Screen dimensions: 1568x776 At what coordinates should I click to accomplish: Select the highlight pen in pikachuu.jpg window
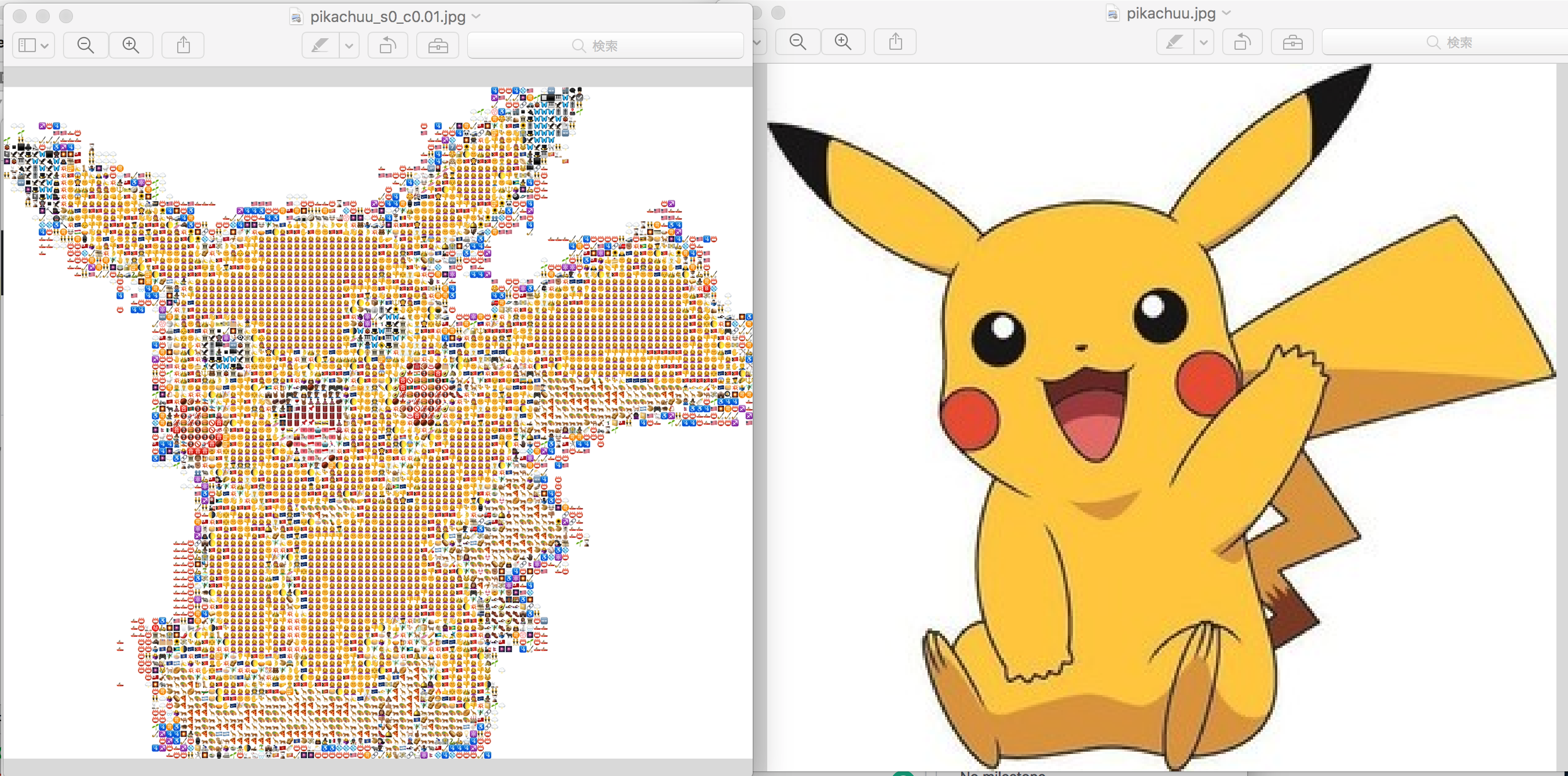coord(1175,41)
